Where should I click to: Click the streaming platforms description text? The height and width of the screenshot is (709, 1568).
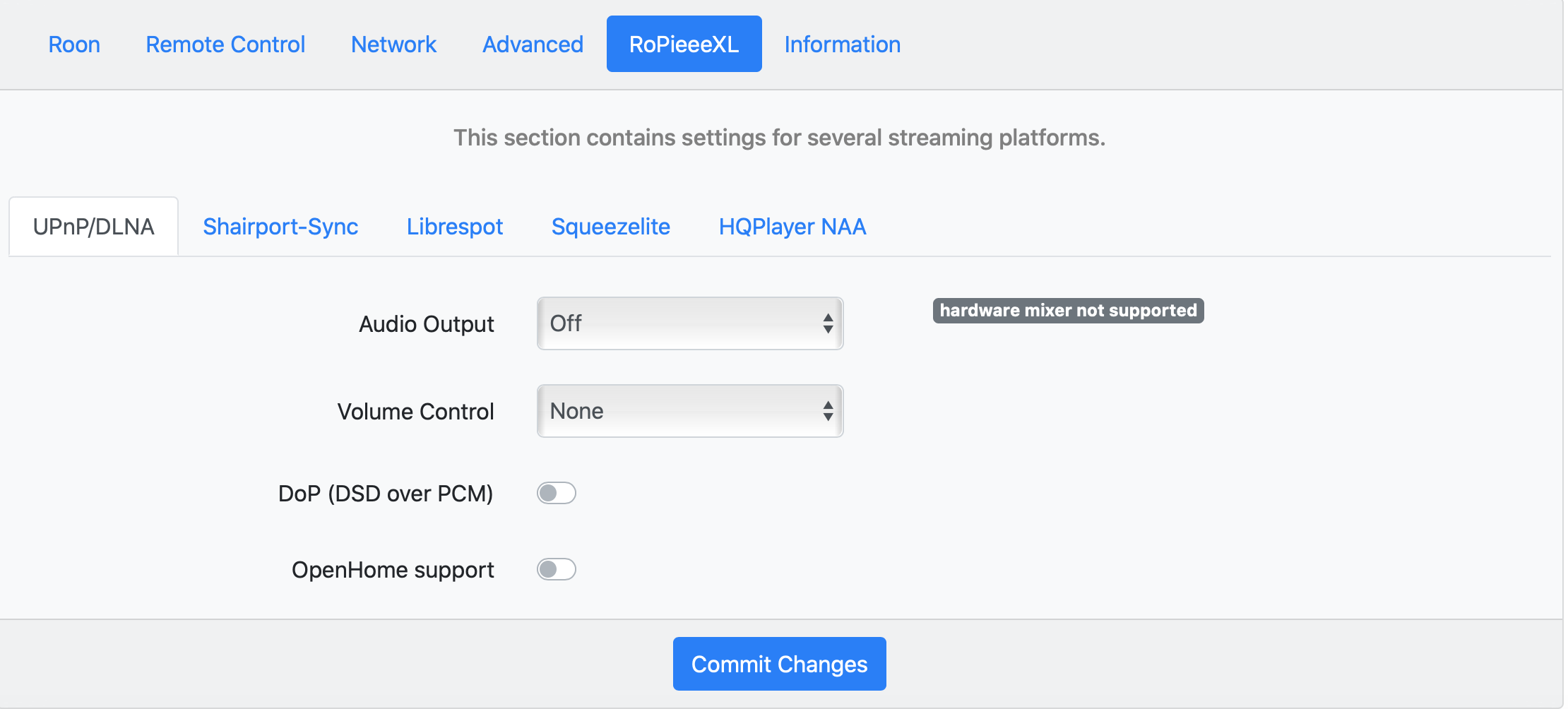coord(779,138)
